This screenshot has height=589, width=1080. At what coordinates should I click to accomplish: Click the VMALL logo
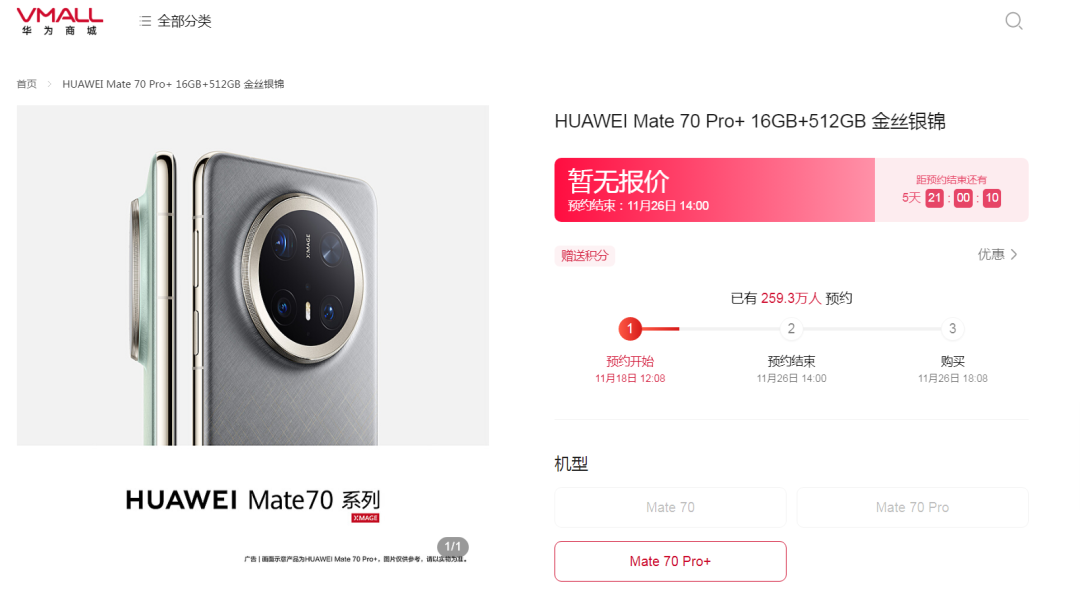point(60,21)
